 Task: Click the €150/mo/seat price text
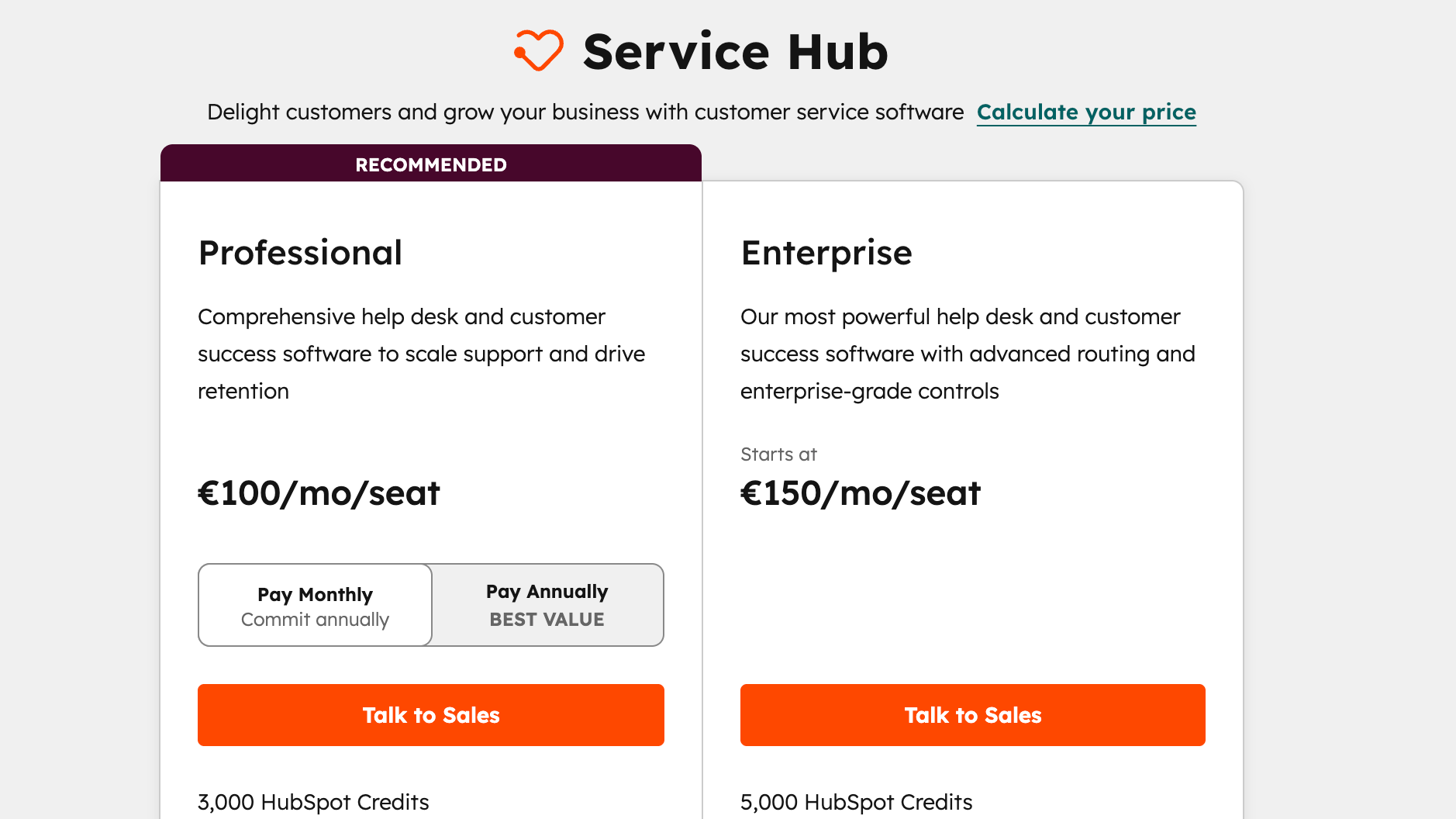(861, 492)
